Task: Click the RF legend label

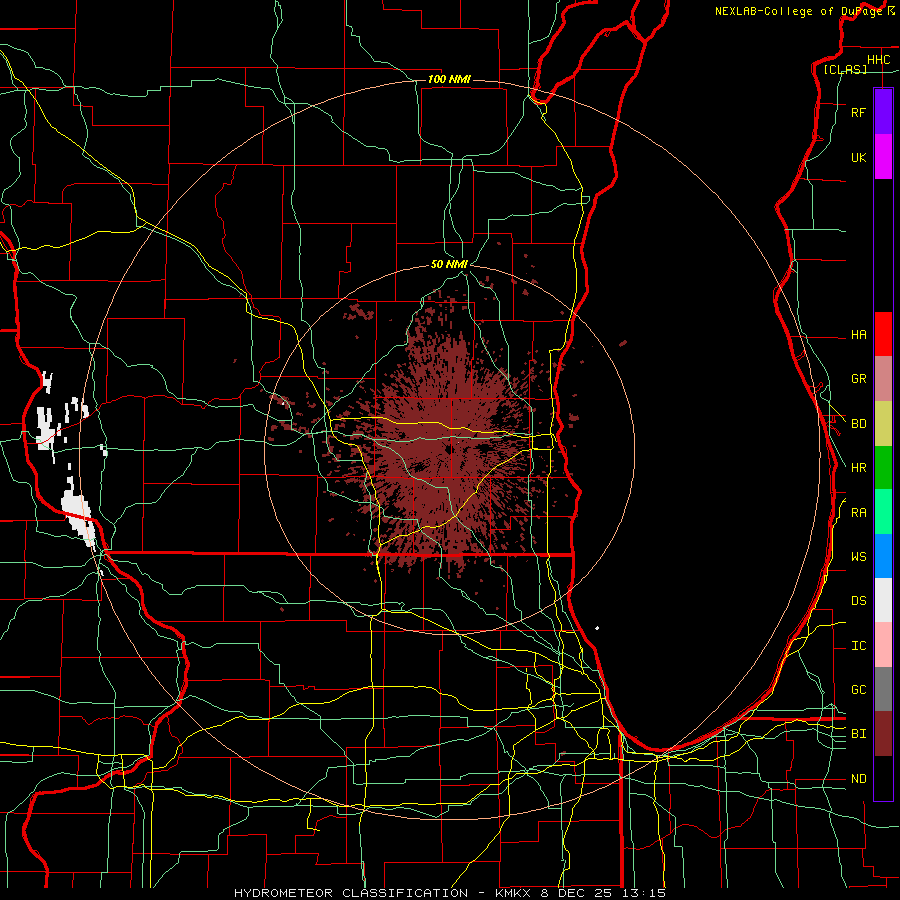Action: 858,112
